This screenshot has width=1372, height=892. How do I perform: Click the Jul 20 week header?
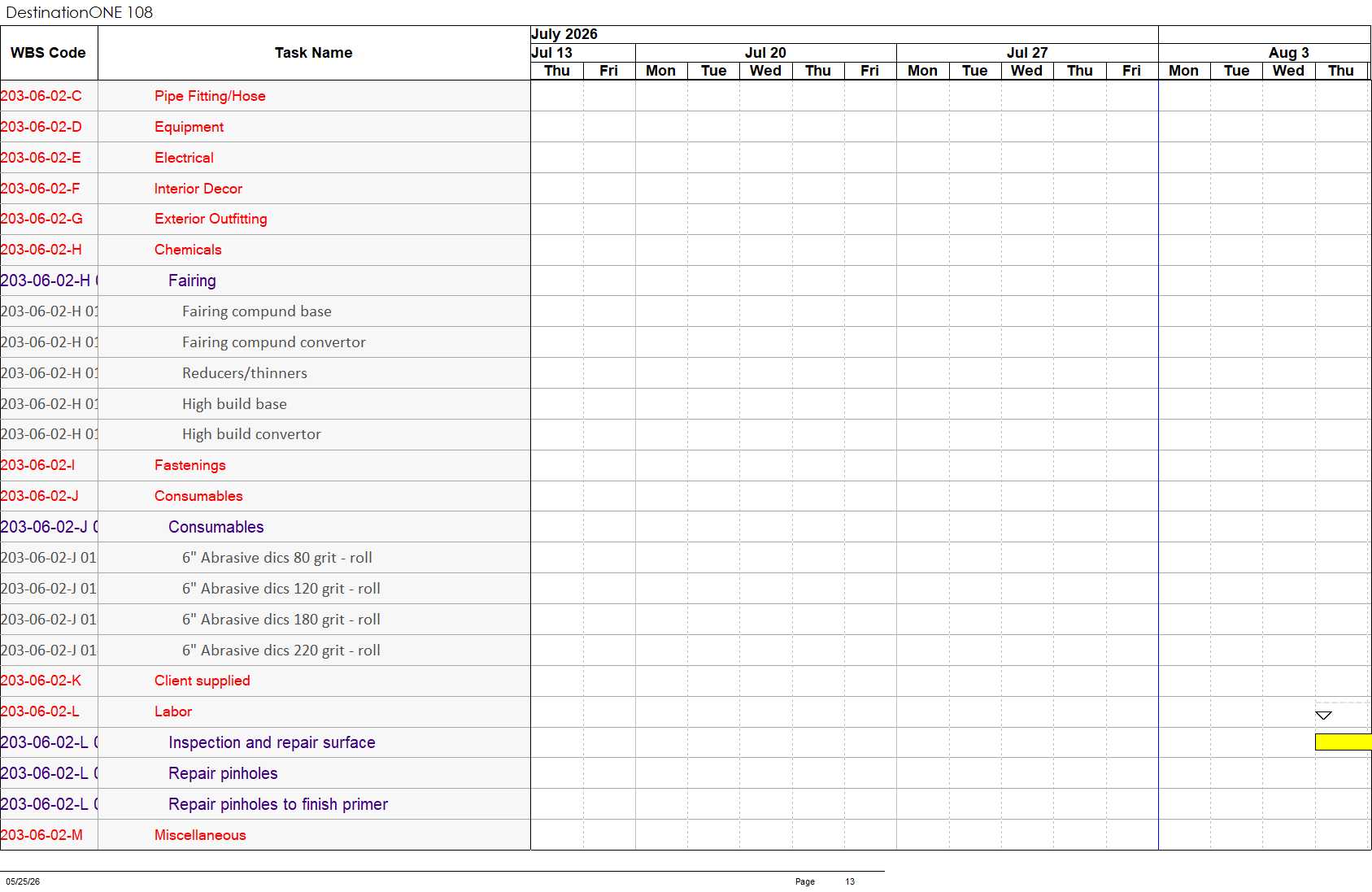[x=765, y=53]
